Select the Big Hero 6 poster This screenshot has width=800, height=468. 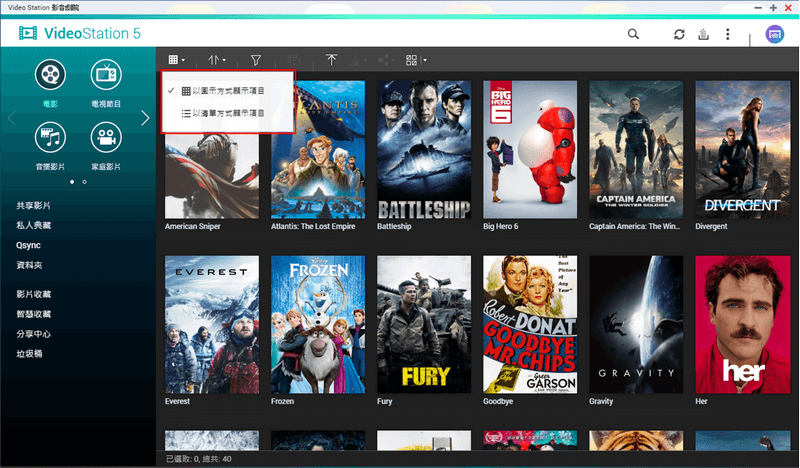click(530, 150)
